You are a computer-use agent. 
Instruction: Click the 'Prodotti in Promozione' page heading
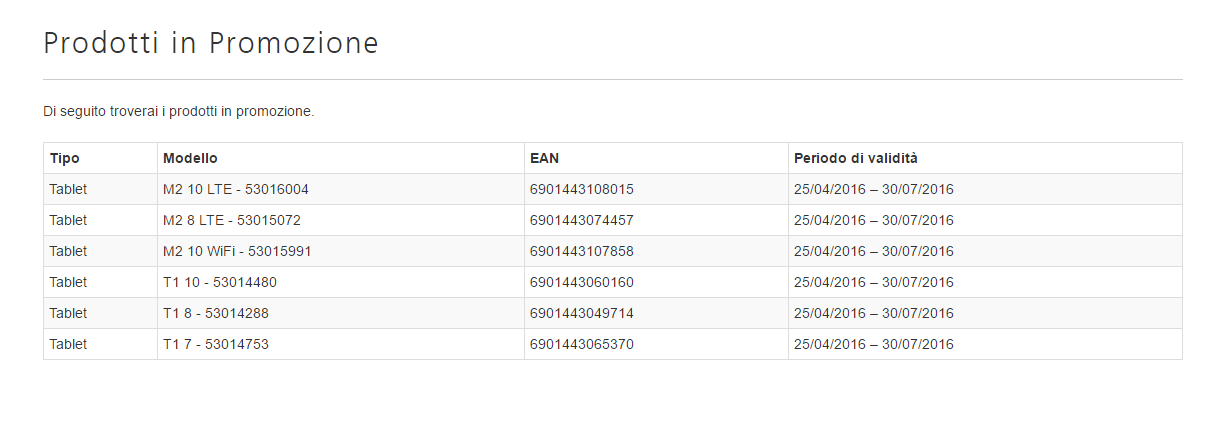[211, 44]
